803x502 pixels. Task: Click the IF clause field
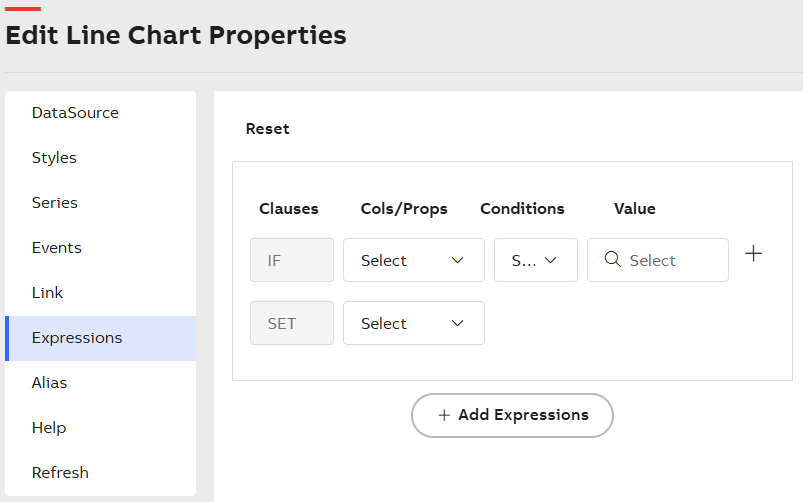(291, 260)
